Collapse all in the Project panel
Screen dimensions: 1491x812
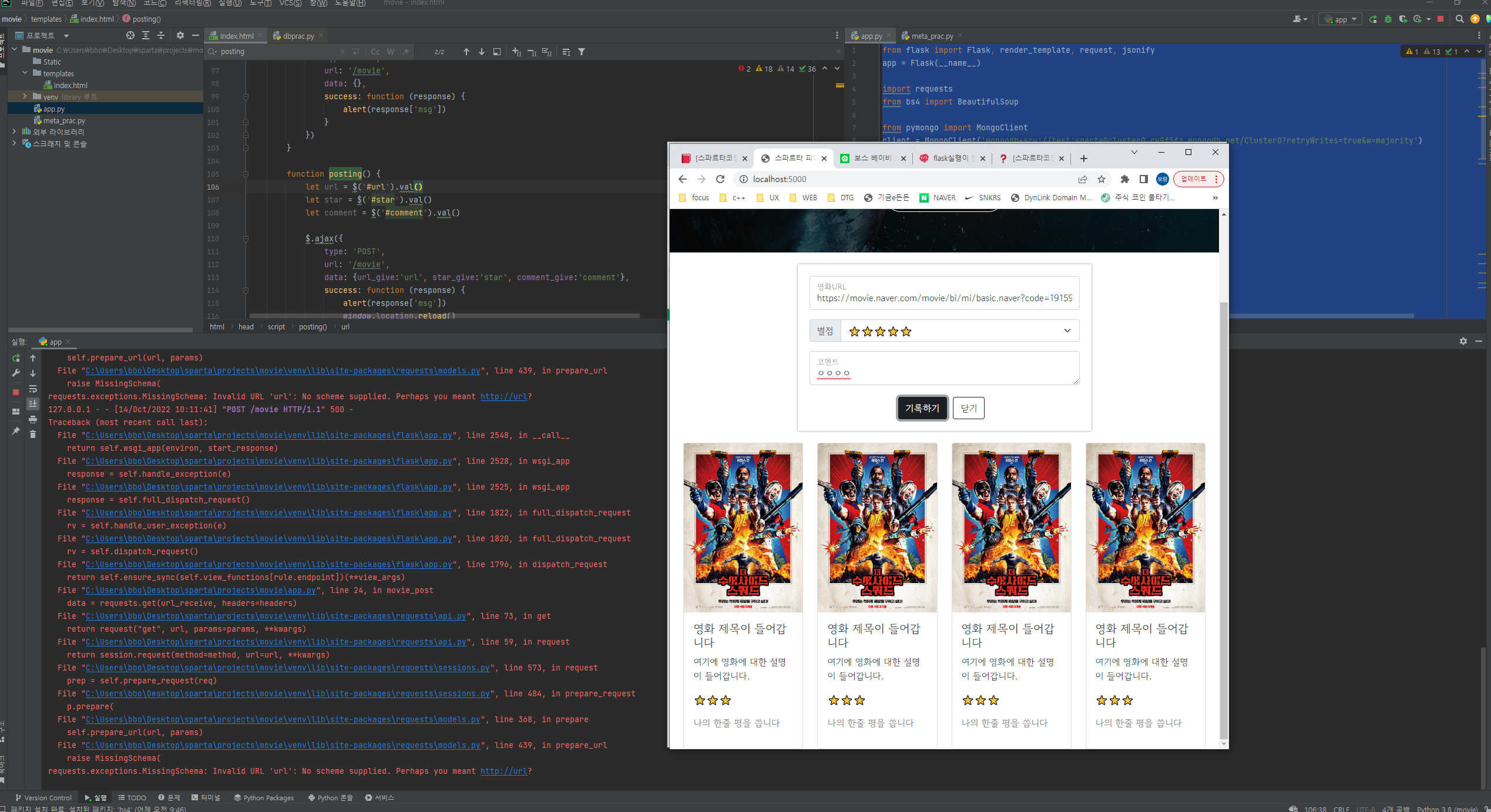[x=161, y=36]
